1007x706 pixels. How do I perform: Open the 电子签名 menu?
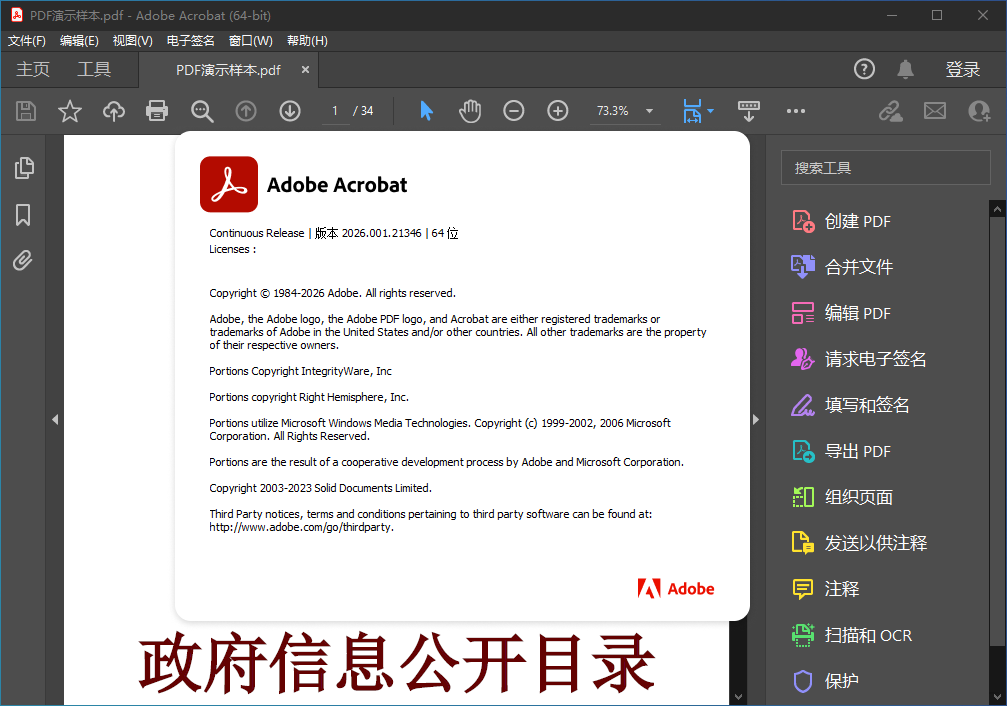[x=190, y=41]
